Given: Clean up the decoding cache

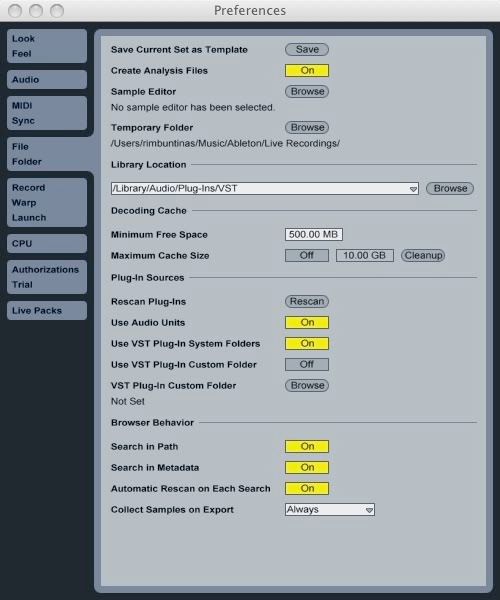Looking at the screenshot, I should tap(423, 255).
